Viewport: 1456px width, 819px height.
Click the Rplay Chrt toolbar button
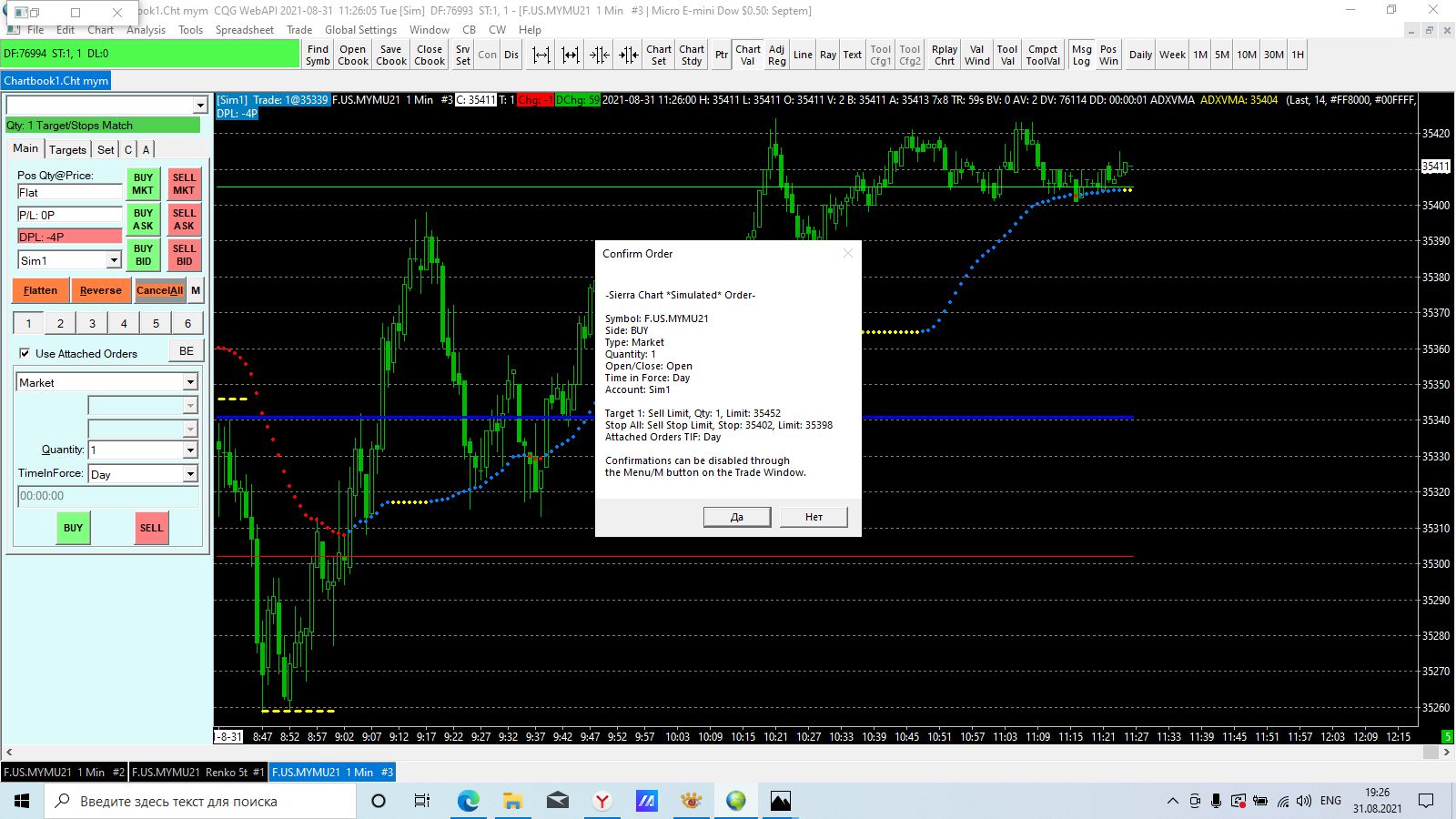pyautogui.click(x=945, y=56)
